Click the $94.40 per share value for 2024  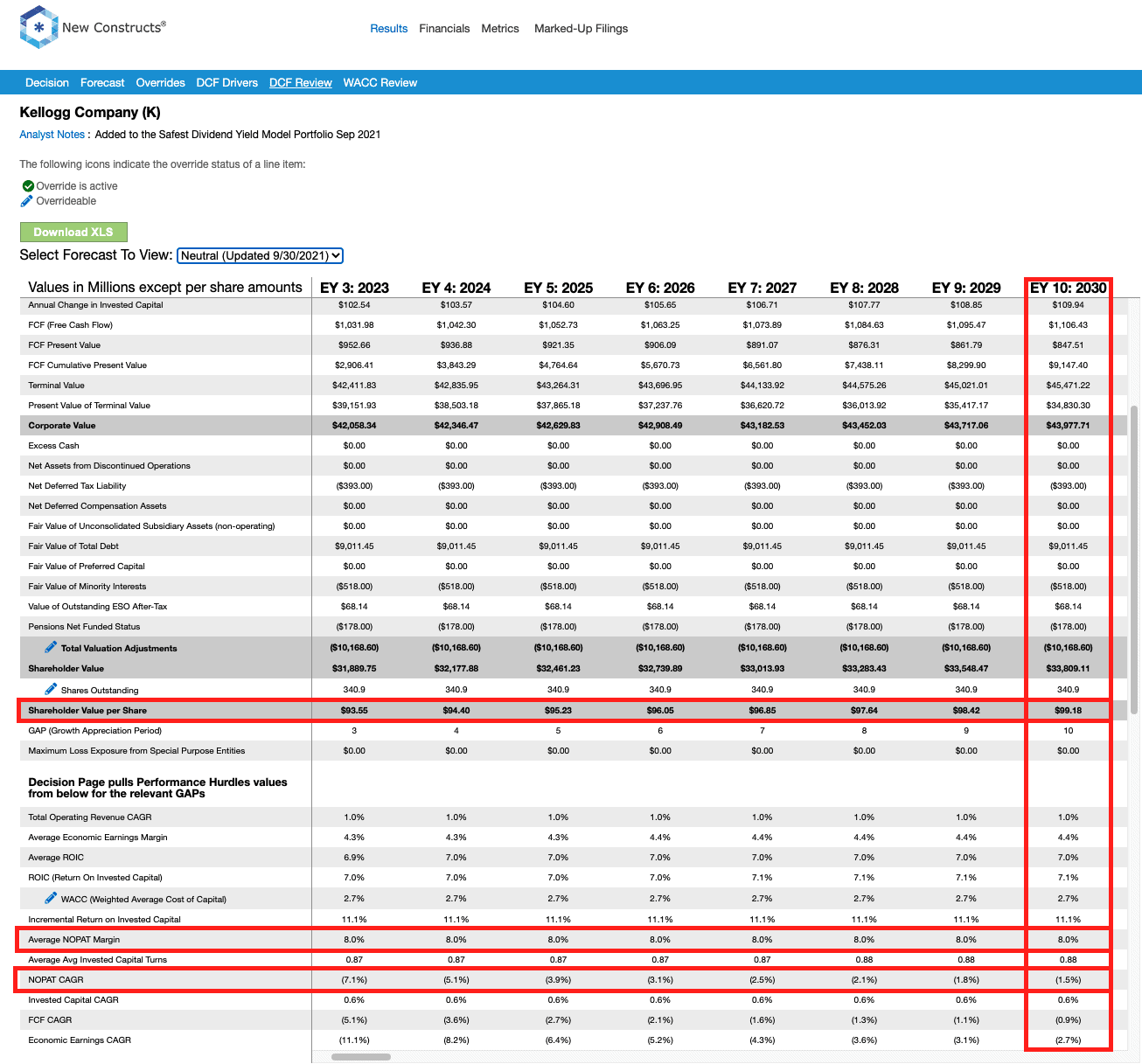pos(456,711)
